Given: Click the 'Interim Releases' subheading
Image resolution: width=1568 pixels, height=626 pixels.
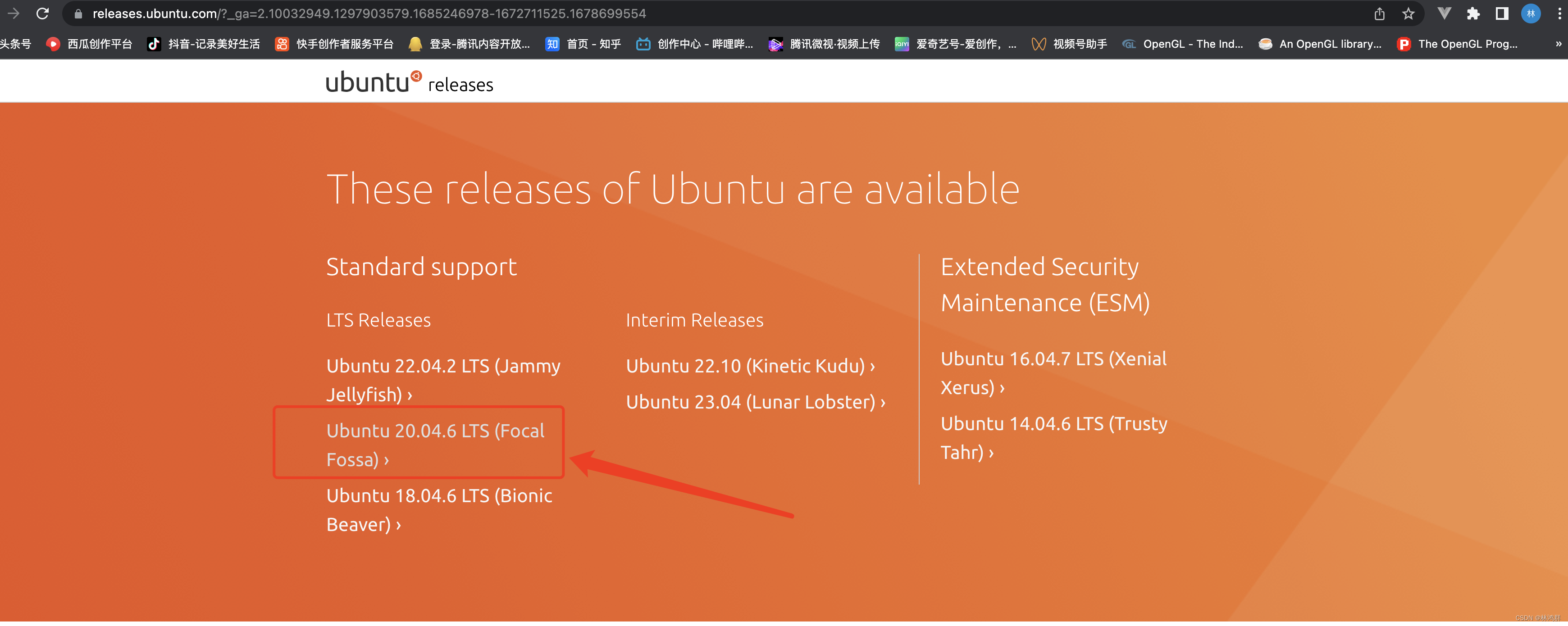Looking at the screenshot, I should tap(694, 320).
